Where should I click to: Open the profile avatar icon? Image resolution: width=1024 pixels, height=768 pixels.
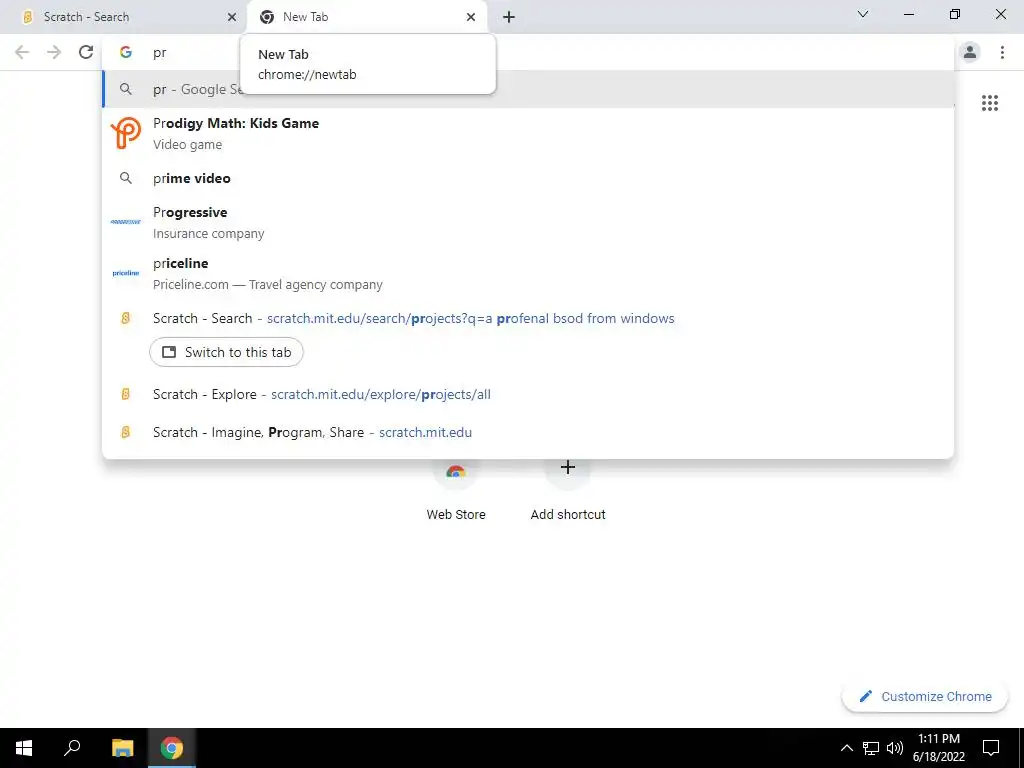point(970,52)
